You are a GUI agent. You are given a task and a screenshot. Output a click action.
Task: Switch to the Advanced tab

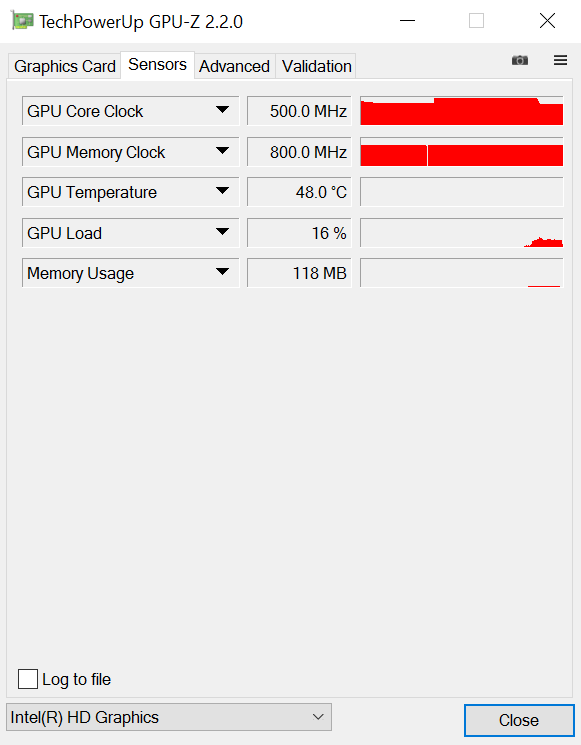(x=234, y=66)
